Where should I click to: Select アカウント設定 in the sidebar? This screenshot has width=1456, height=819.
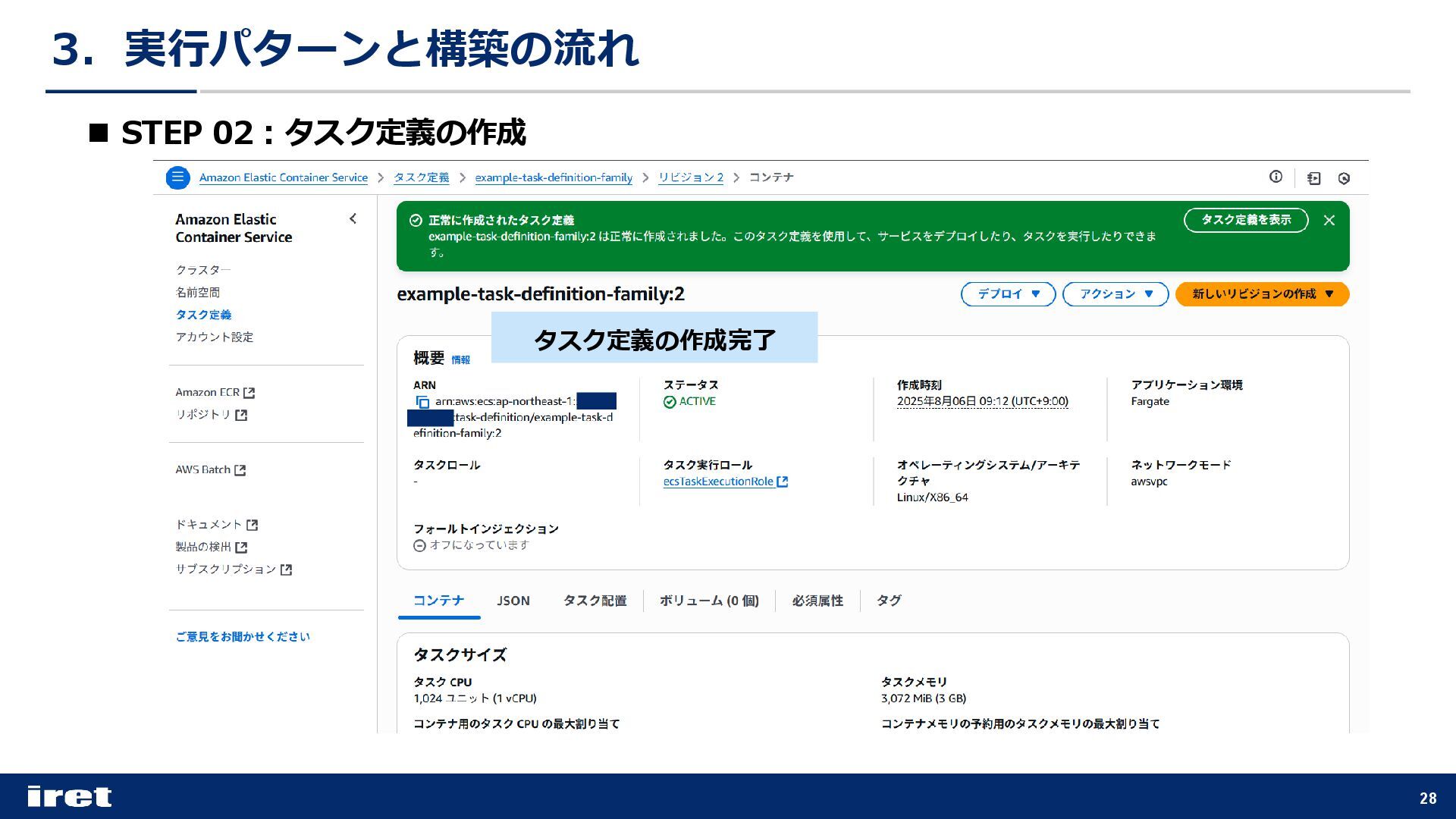click(x=215, y=337)
